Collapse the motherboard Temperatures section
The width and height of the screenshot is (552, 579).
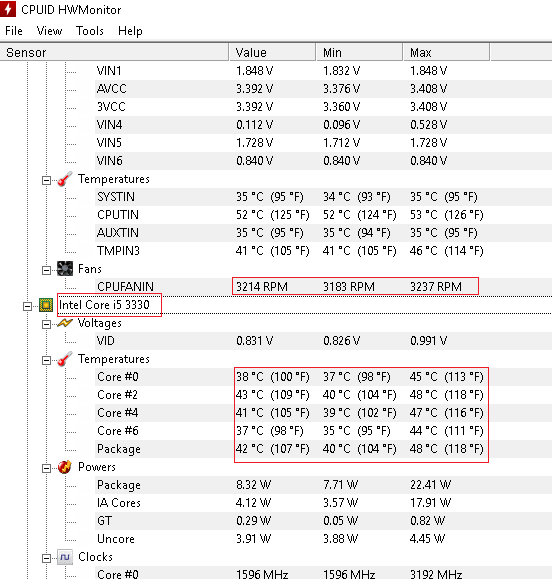(x=46, y=181)
